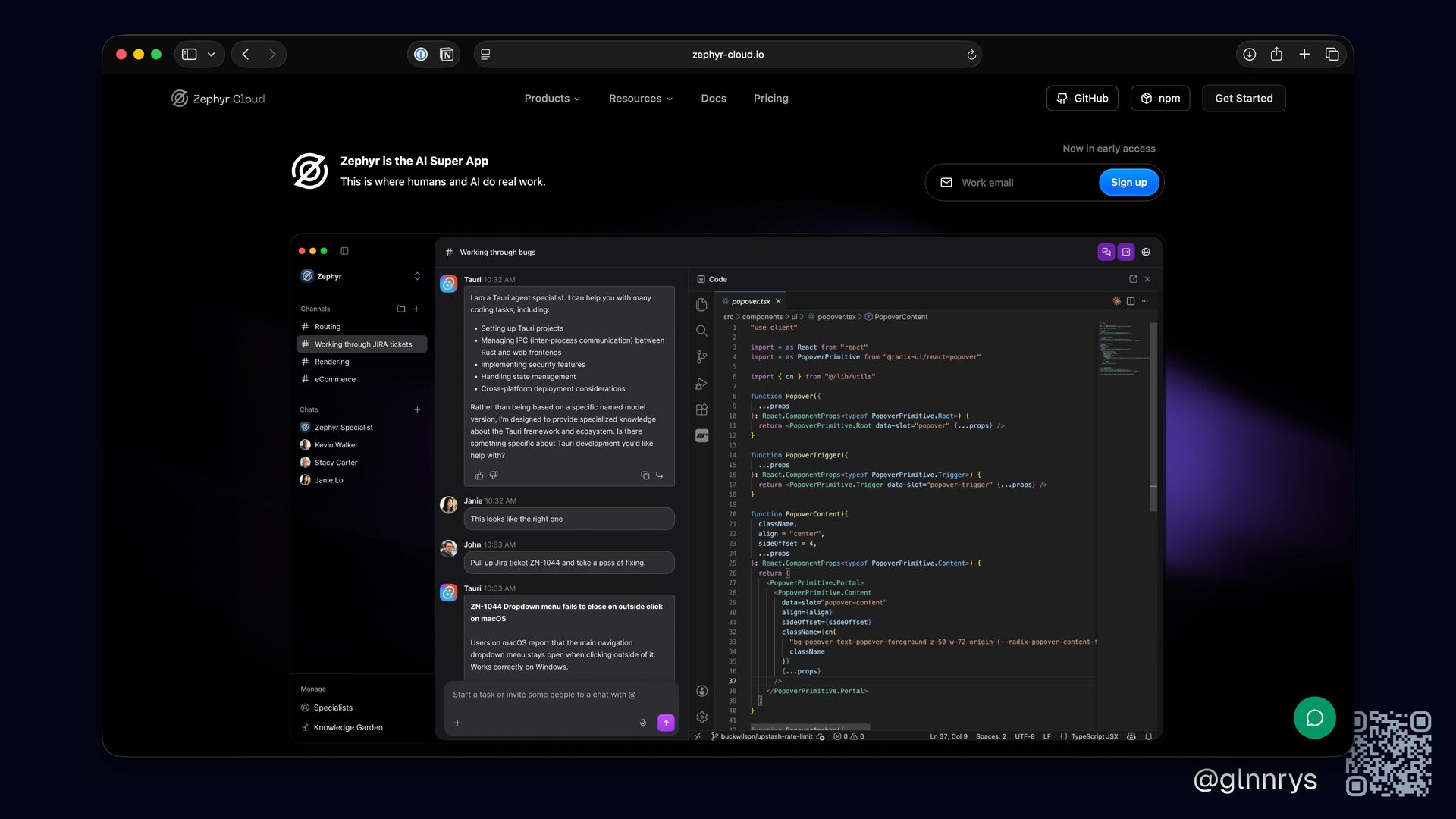1456x819 pixels.
Task: Open the green chat support bubble
Action: pos(1314,717)
